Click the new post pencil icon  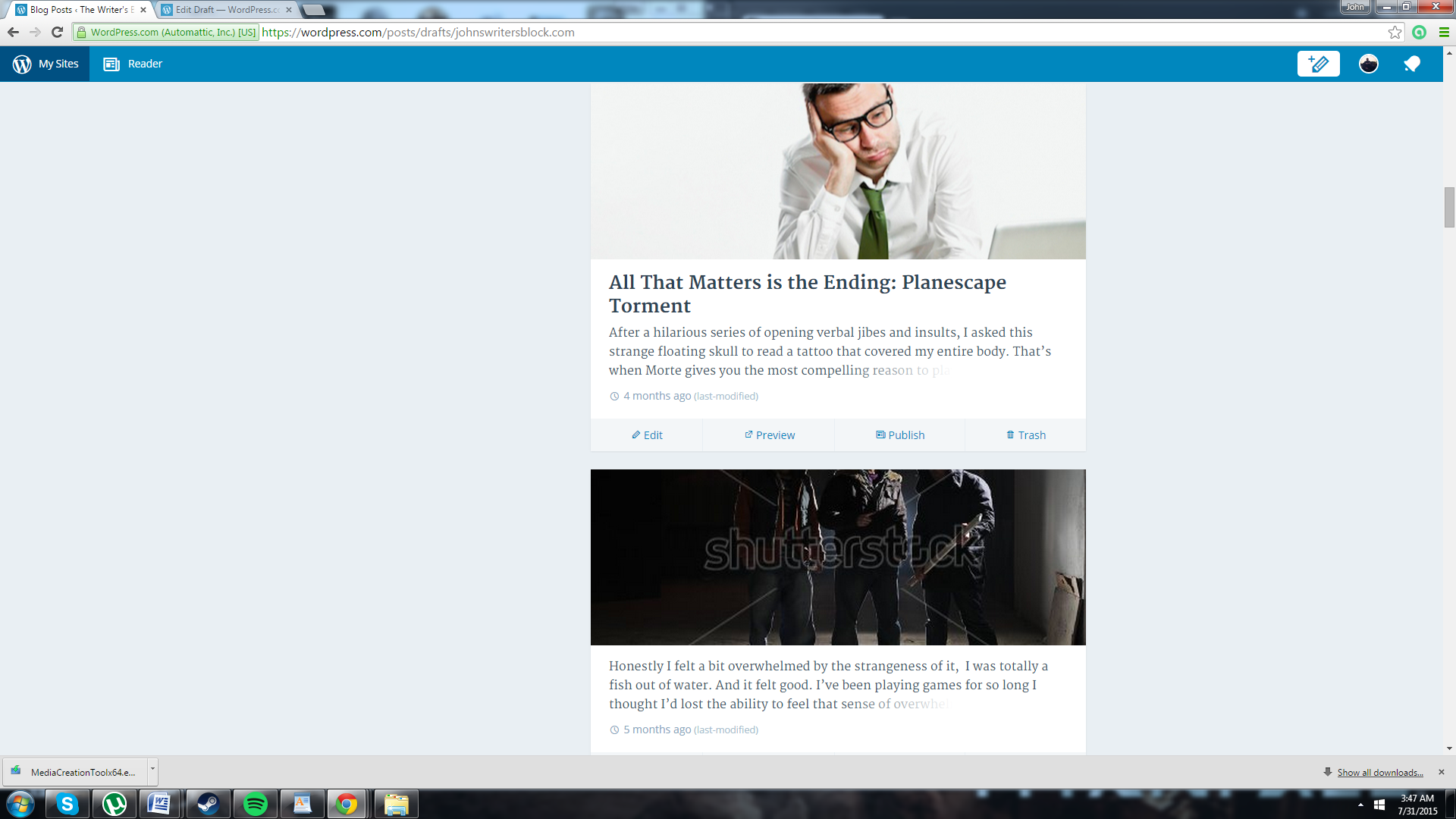coord(1318,64)
